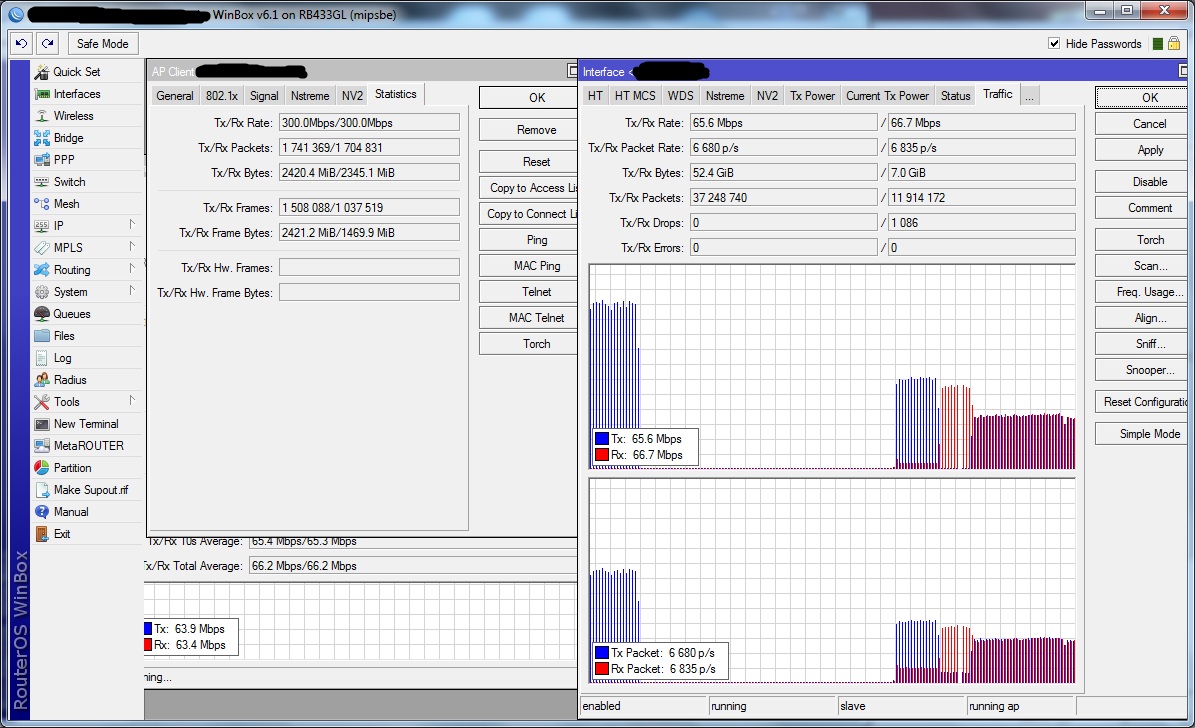Click the blue Tx legend swatch in the traffic graph
1195x728 pixels.
tap(602, 439)
